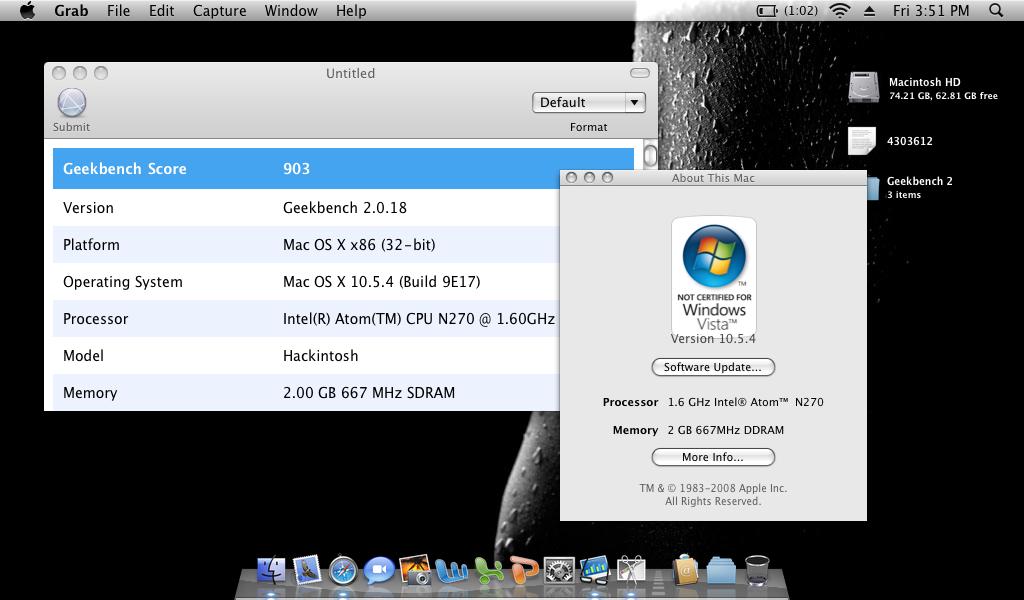Open the Help menu
1024x600 pixels.
(351, 10)
